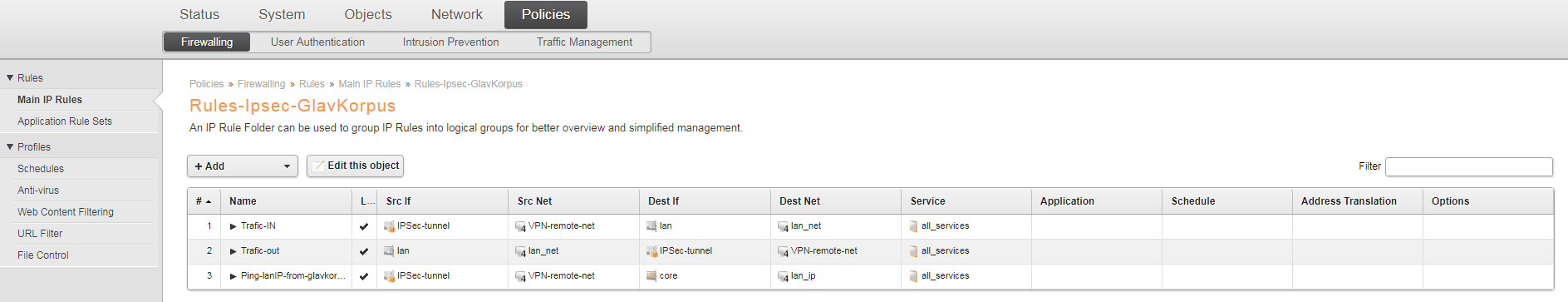Sort table by the # column header
This screenshot has width=1568, height=302.
pos(204,201)
